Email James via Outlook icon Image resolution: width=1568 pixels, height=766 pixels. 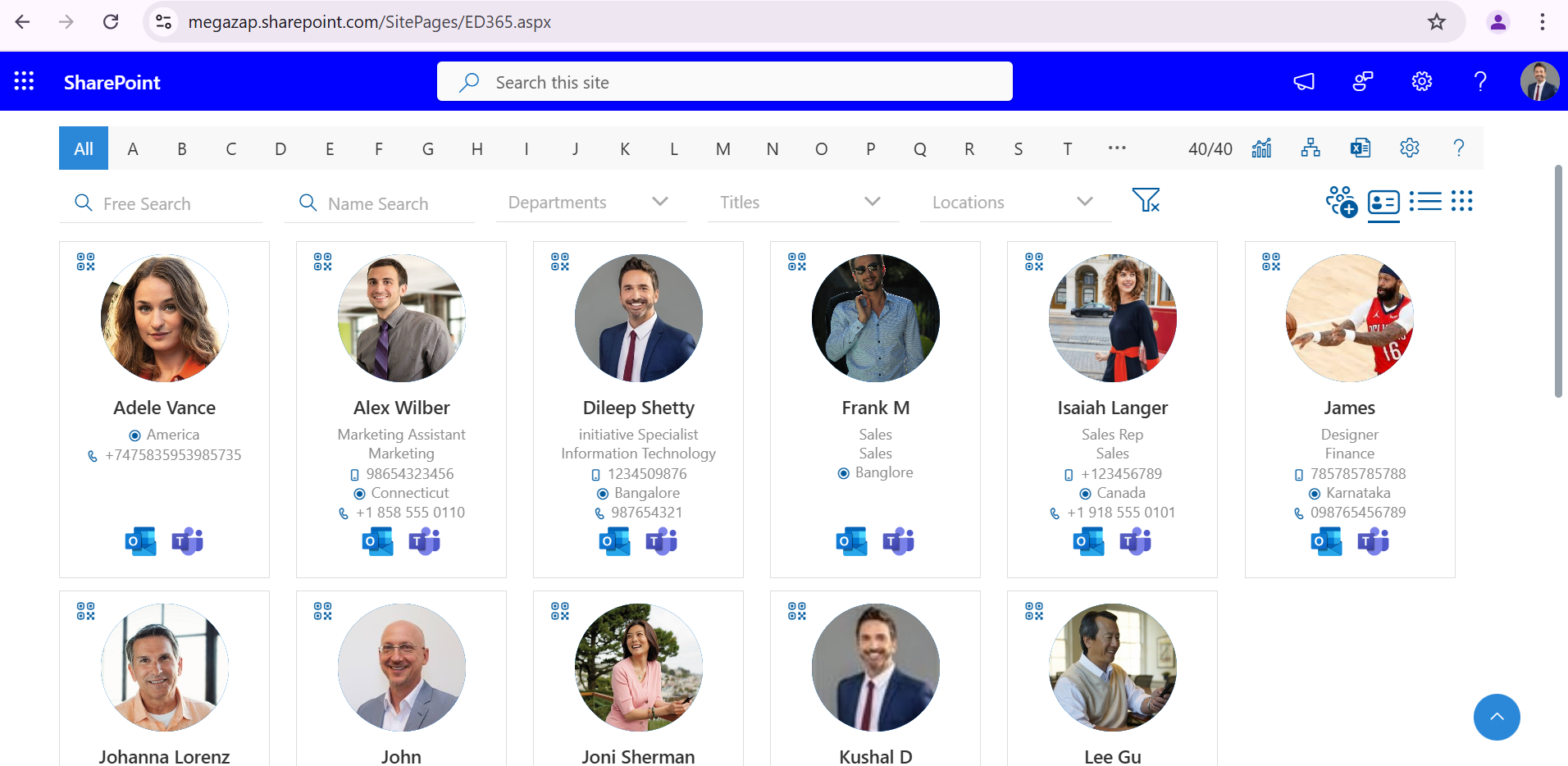point(1327,541)
